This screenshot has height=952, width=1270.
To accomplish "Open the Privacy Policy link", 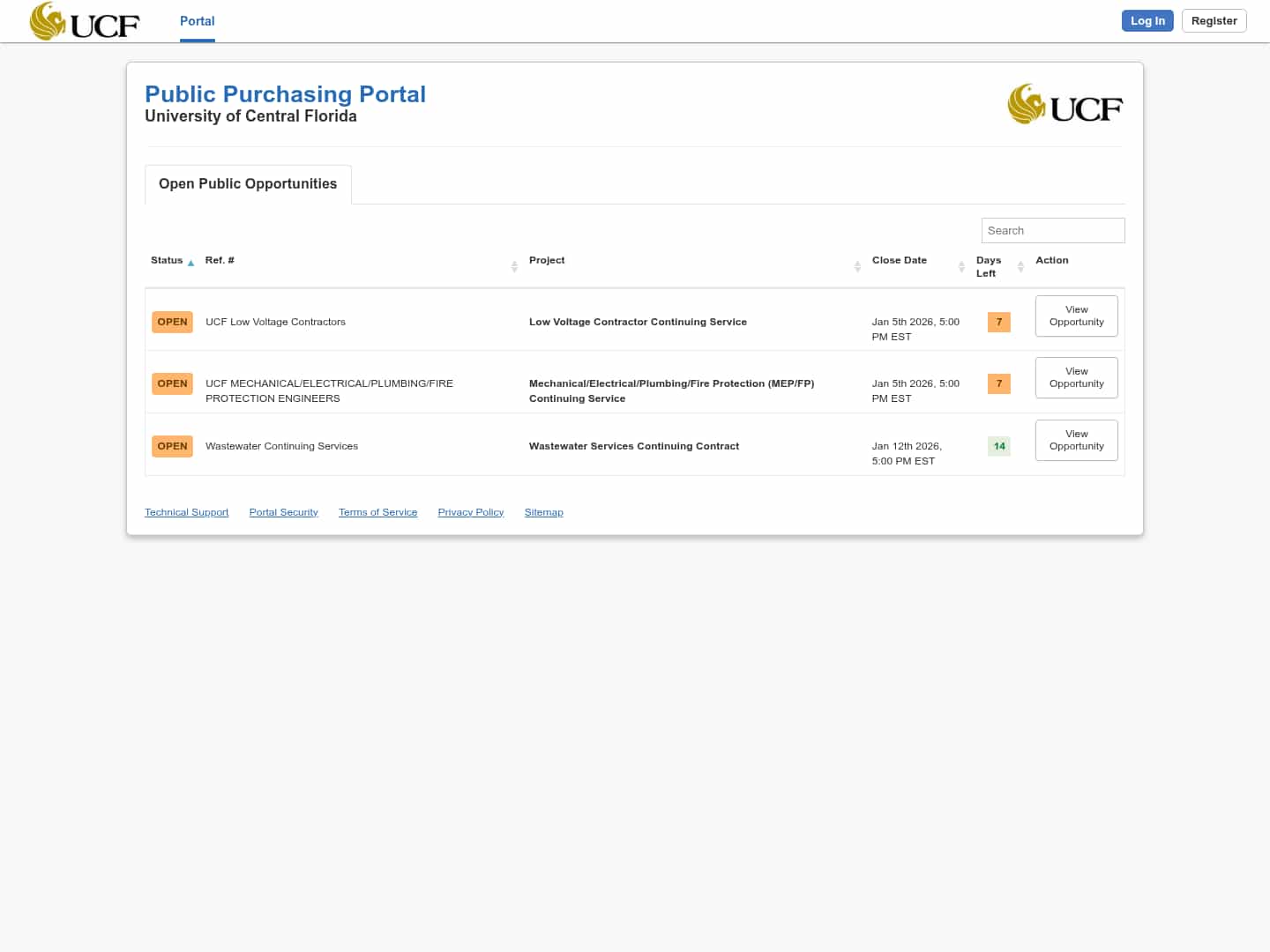I will coord(470,512).
